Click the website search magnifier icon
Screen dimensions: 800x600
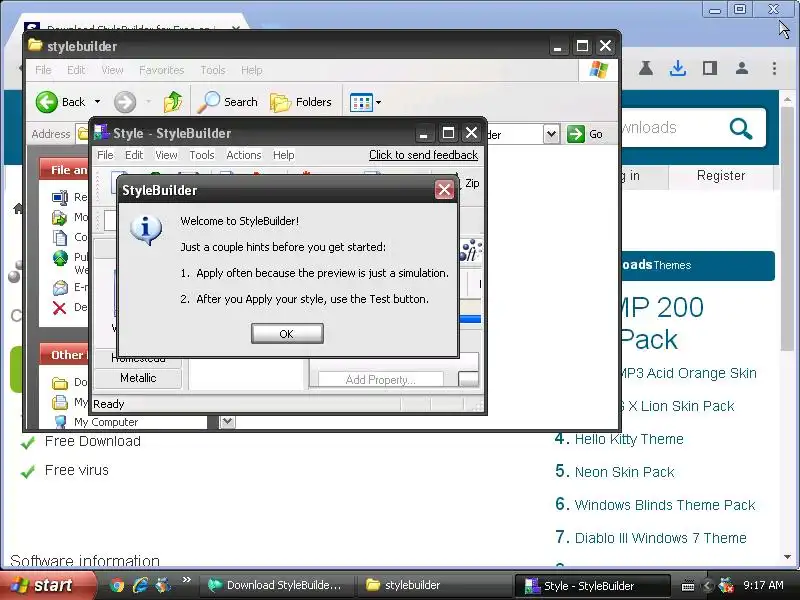point(741,128)
